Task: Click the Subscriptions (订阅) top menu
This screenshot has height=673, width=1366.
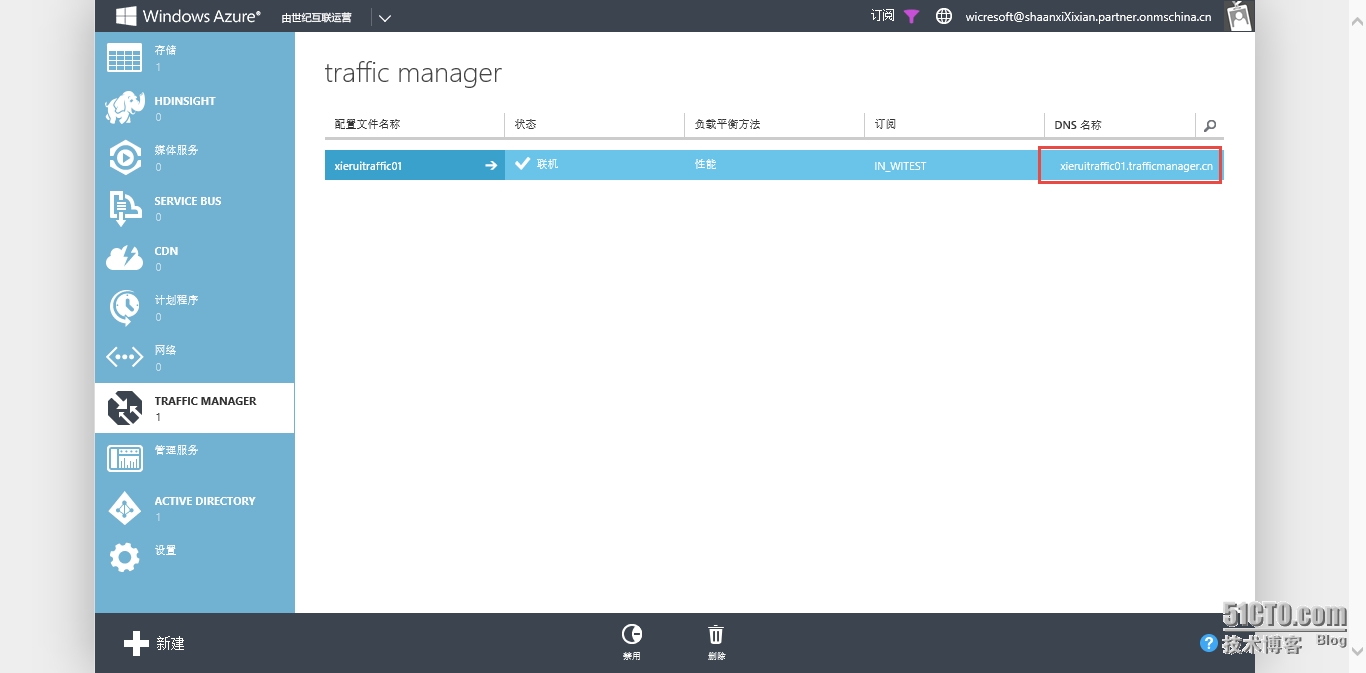Action: pyautogui.click(x=882, y=16)
